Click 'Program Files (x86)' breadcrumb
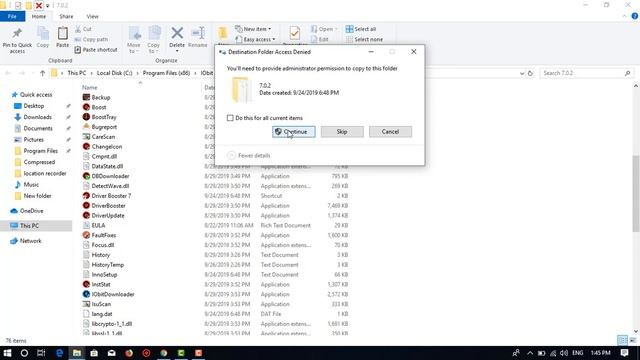This screenshot has width=640, height=360. click(167, 73)
